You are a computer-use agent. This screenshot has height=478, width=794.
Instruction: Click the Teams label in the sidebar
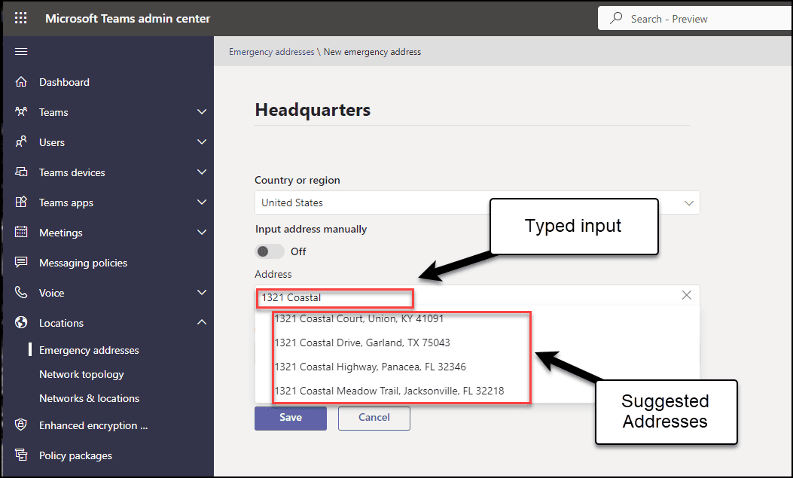(54, 112)
